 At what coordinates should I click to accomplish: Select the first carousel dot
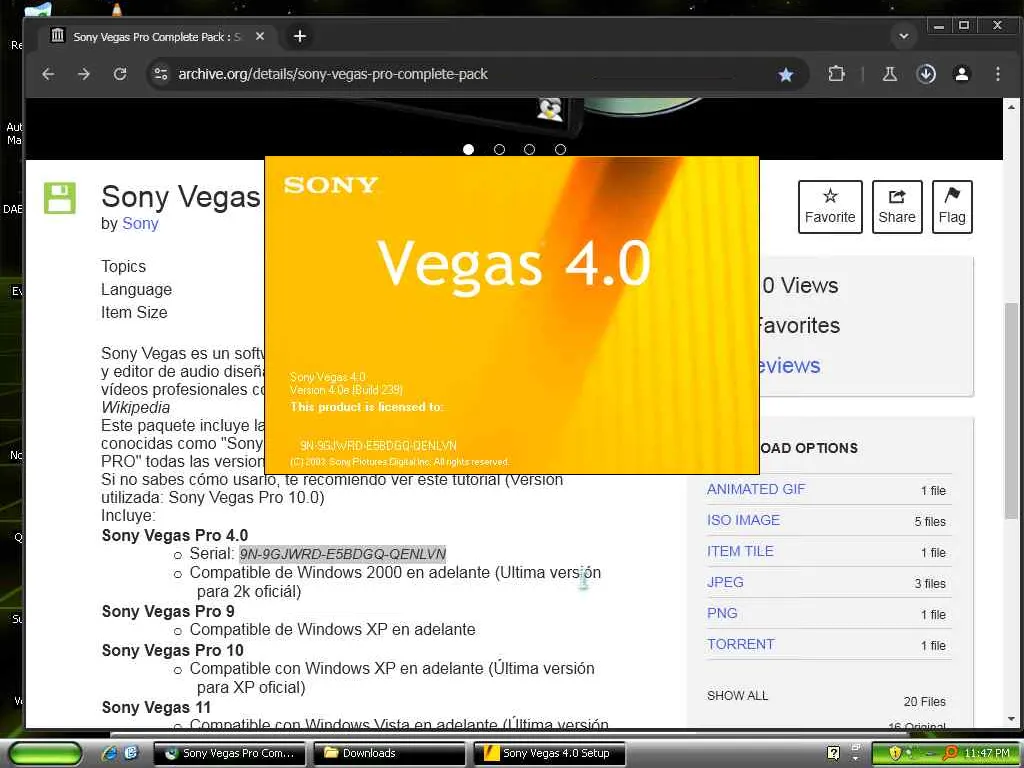click(x=468, y=150)
